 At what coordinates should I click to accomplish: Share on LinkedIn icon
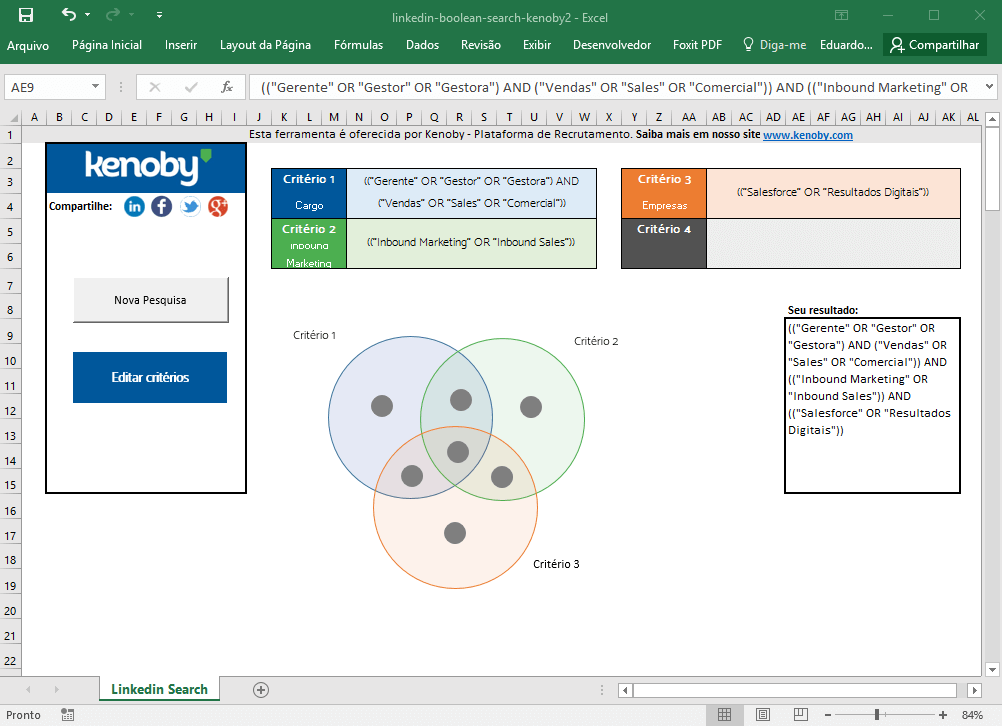point(134,206)
